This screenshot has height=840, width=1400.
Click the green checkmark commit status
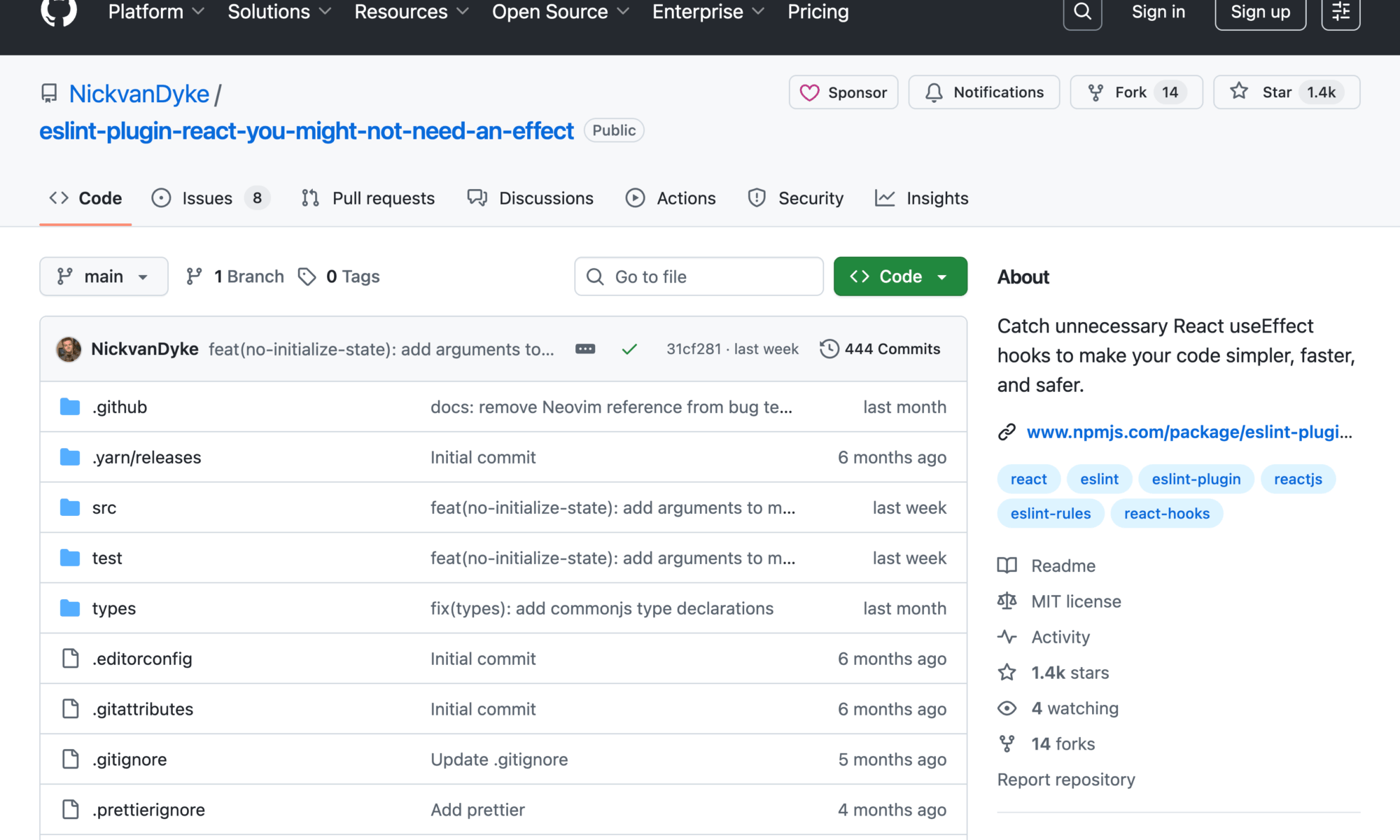click(x=629, y=349)
